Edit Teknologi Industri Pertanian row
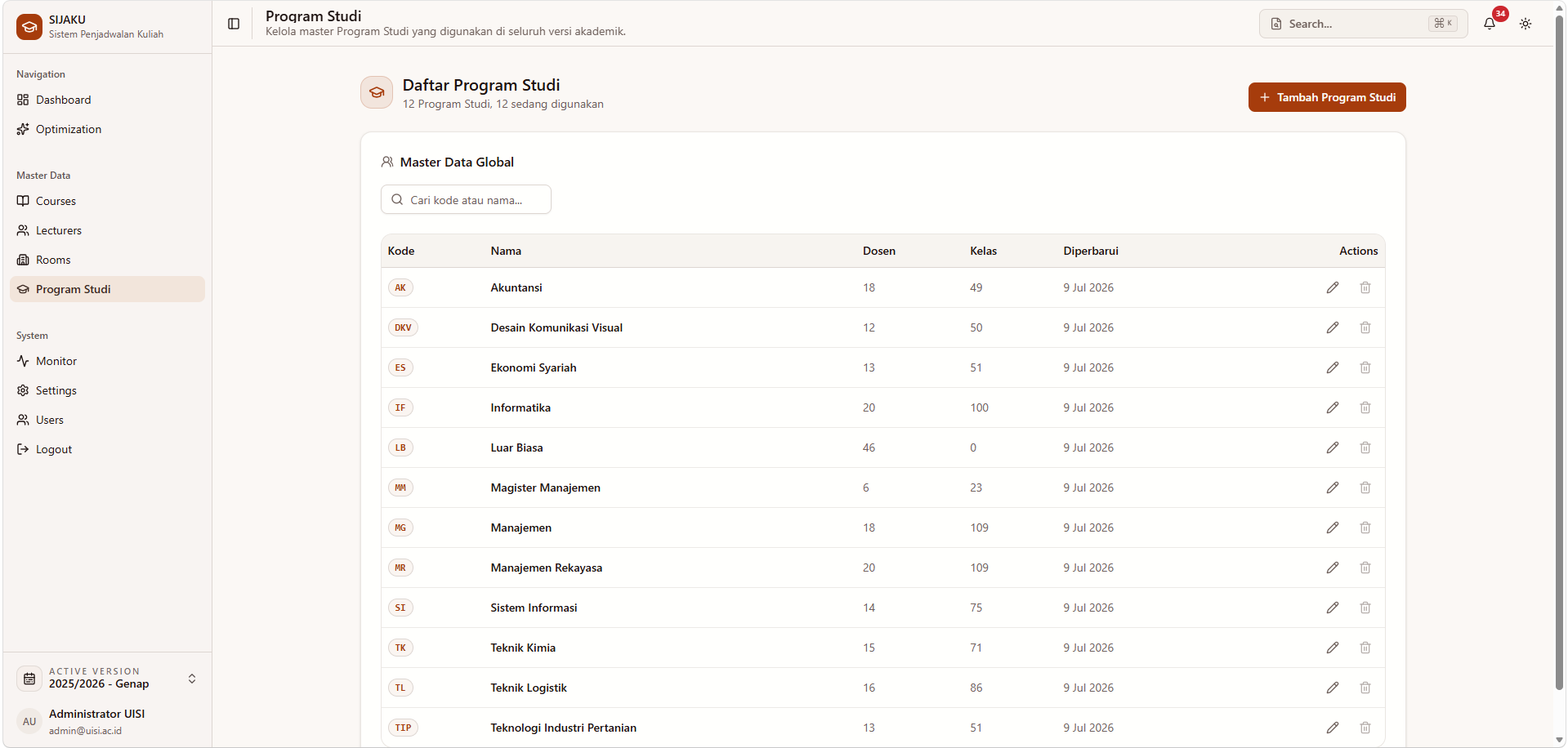Image resolution: width=1568 pixels, height=748 pixels. [x=1333, y=728]
